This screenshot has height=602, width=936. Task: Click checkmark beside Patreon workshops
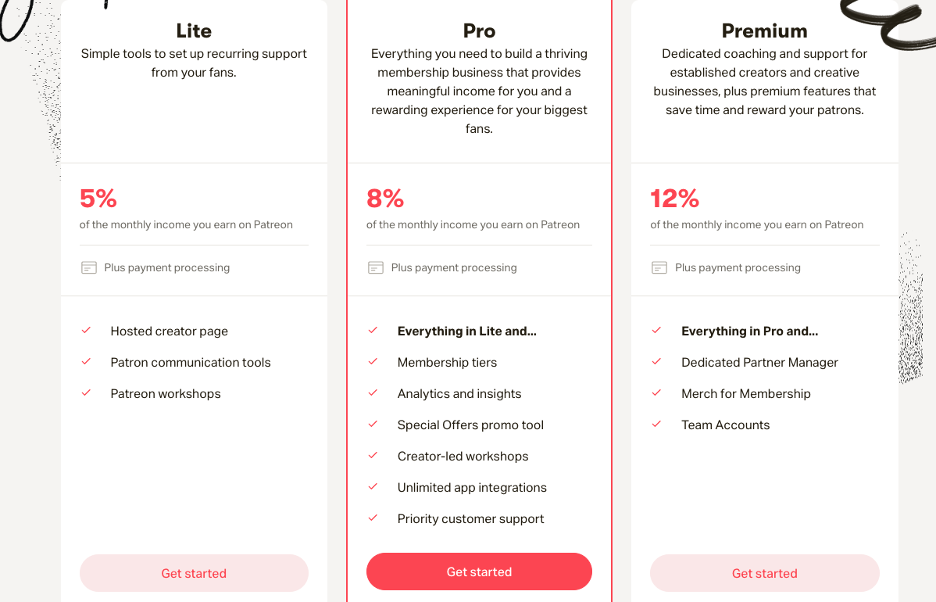pyautogui.click(x=86, y=393)
